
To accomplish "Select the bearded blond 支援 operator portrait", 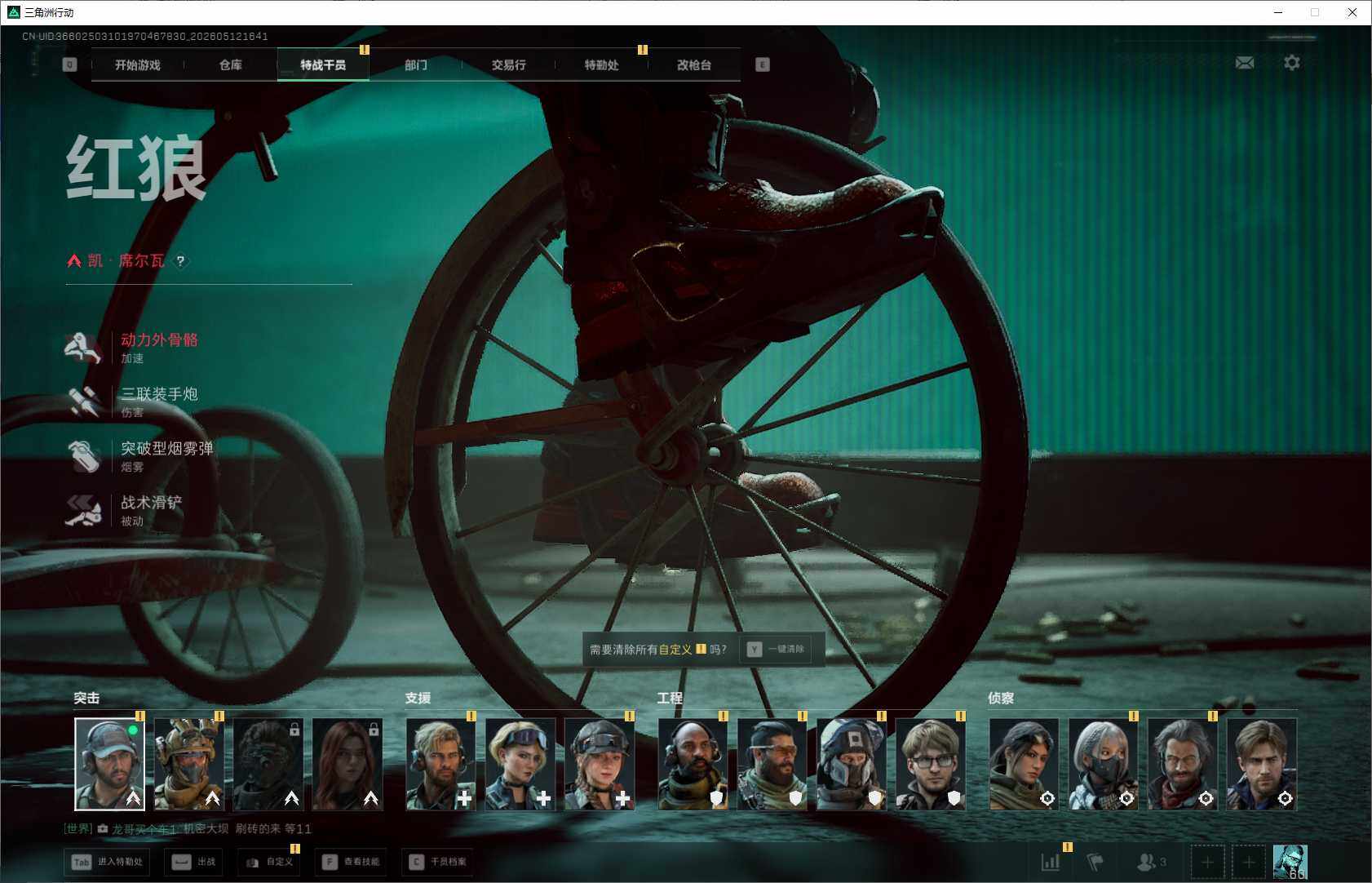I will click(440, 764).
